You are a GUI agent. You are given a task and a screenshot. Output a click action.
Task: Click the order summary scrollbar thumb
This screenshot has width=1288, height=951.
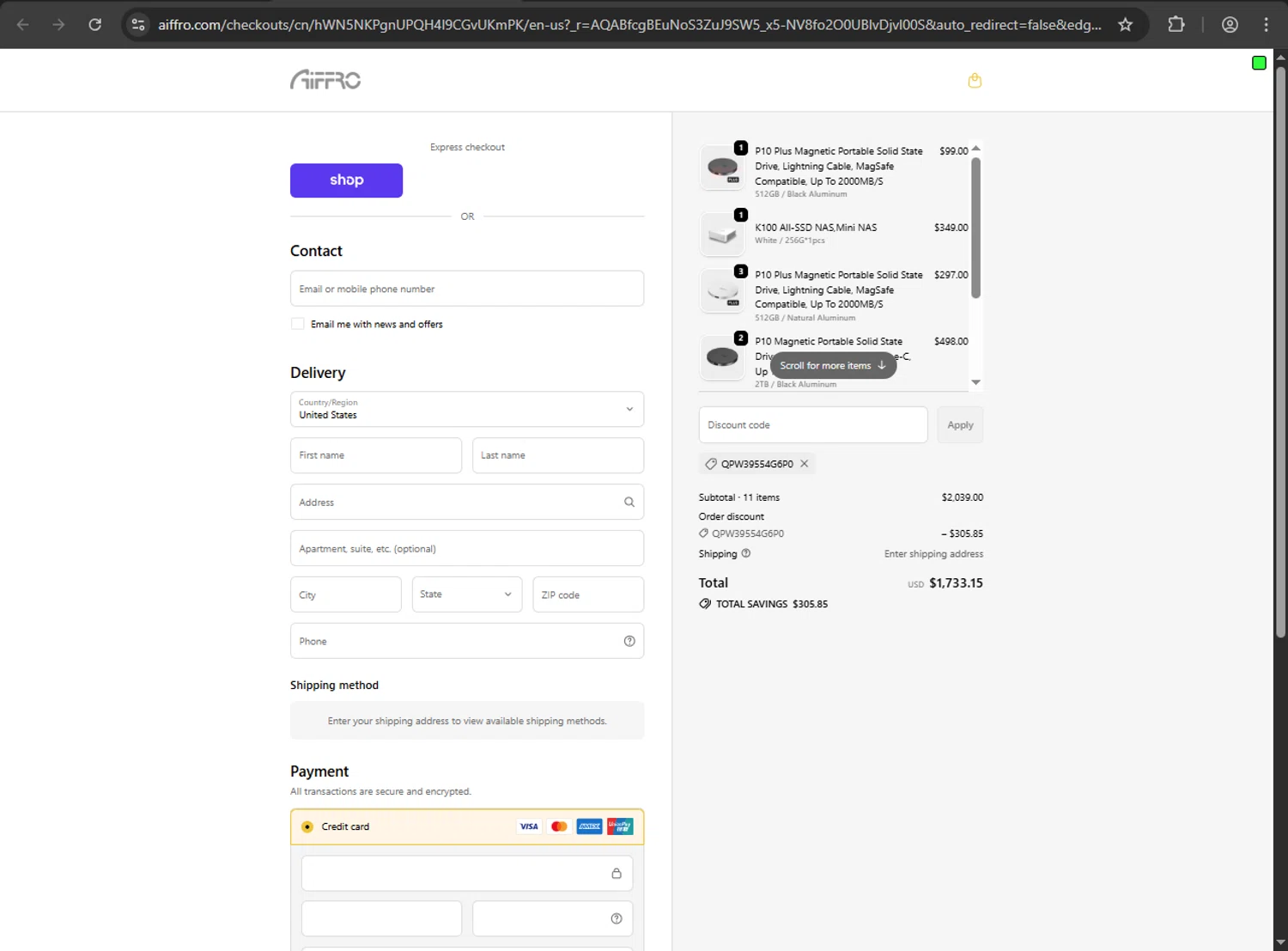pos(975,228)
